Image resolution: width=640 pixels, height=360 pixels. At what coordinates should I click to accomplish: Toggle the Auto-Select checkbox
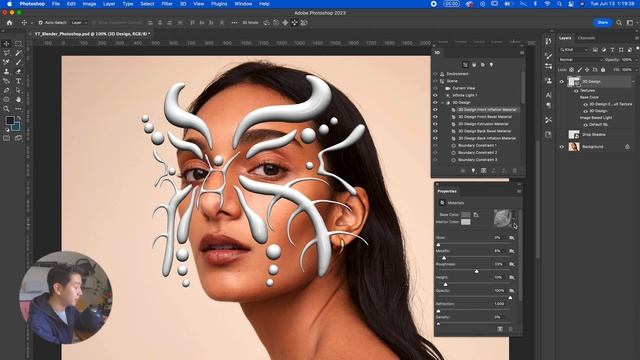click(40, 23)
